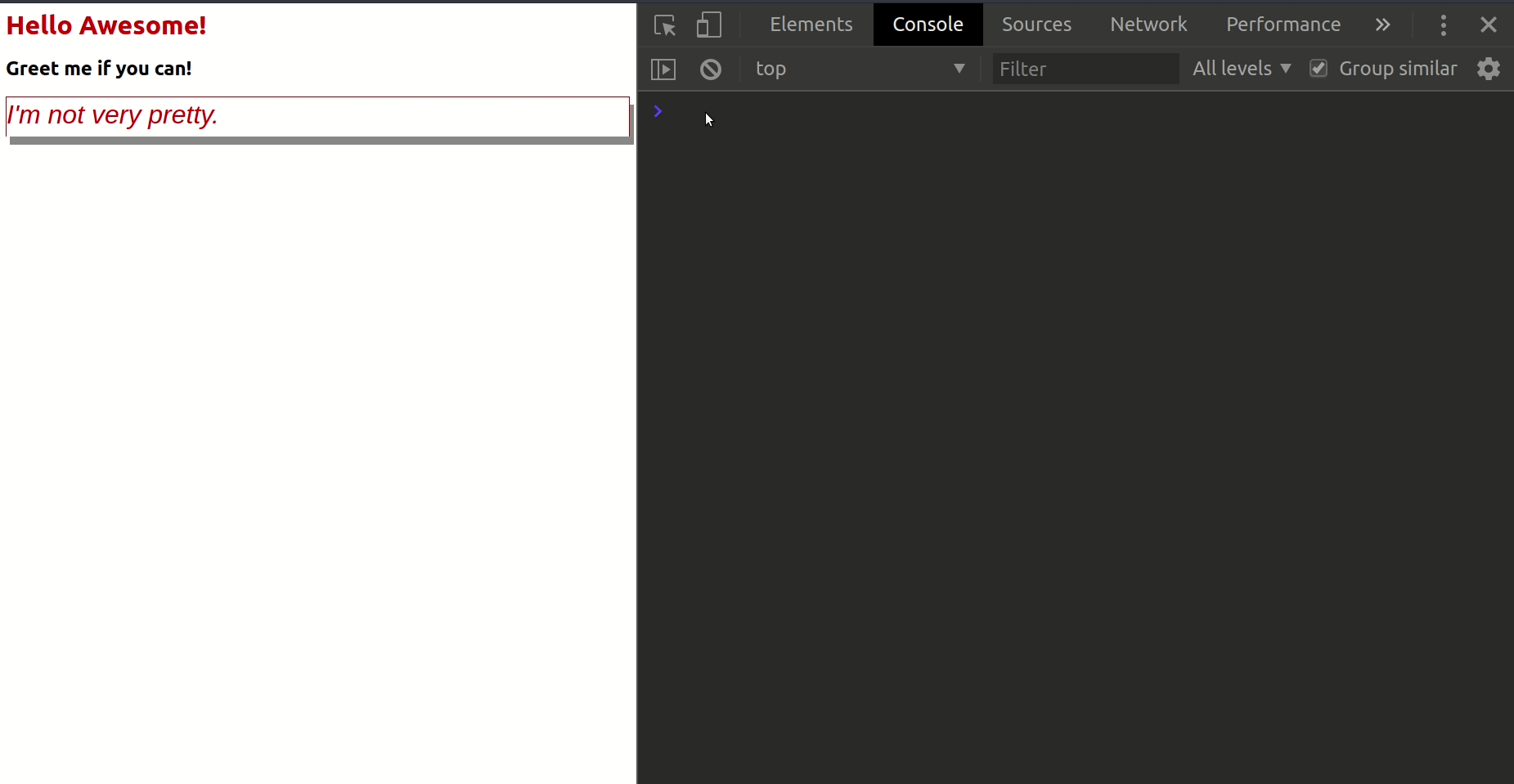Go to the Network tab

1149,25
